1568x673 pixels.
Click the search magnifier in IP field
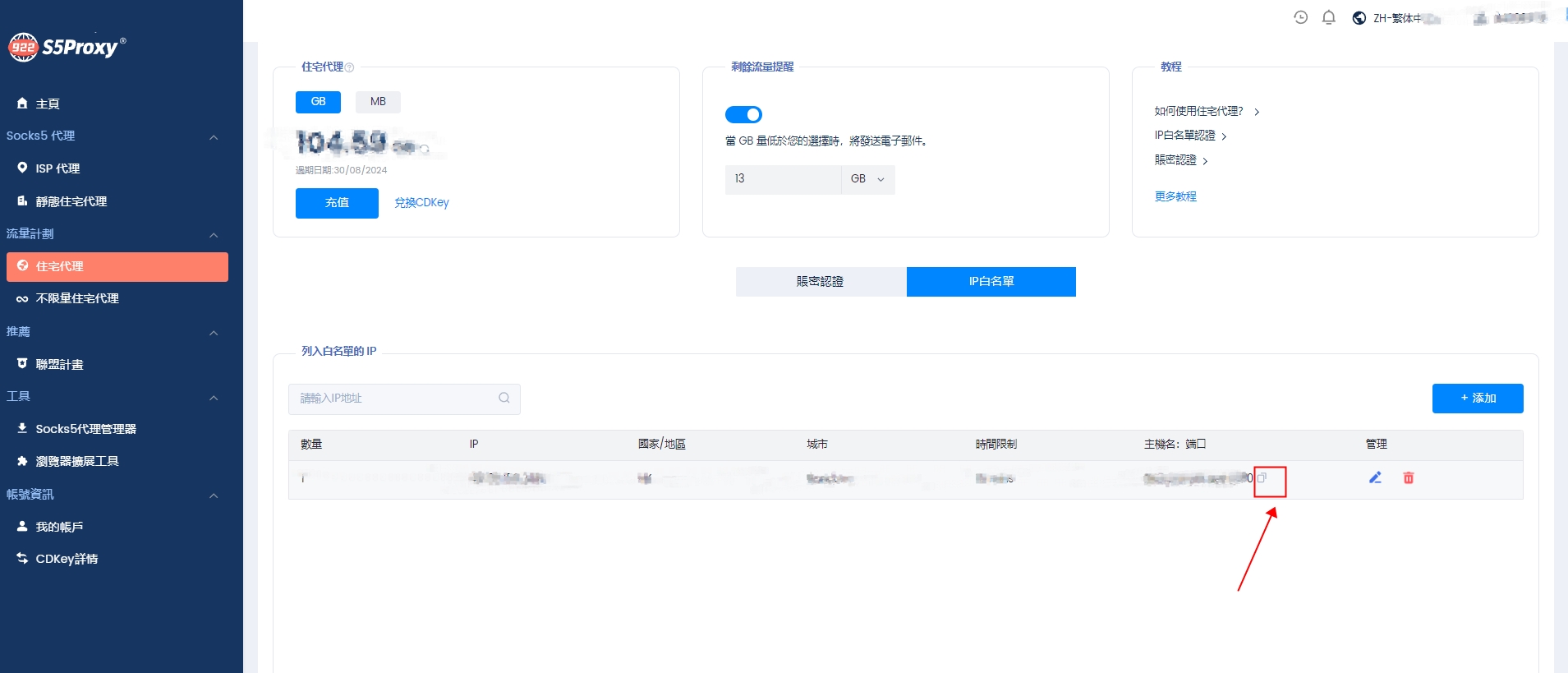504,398
